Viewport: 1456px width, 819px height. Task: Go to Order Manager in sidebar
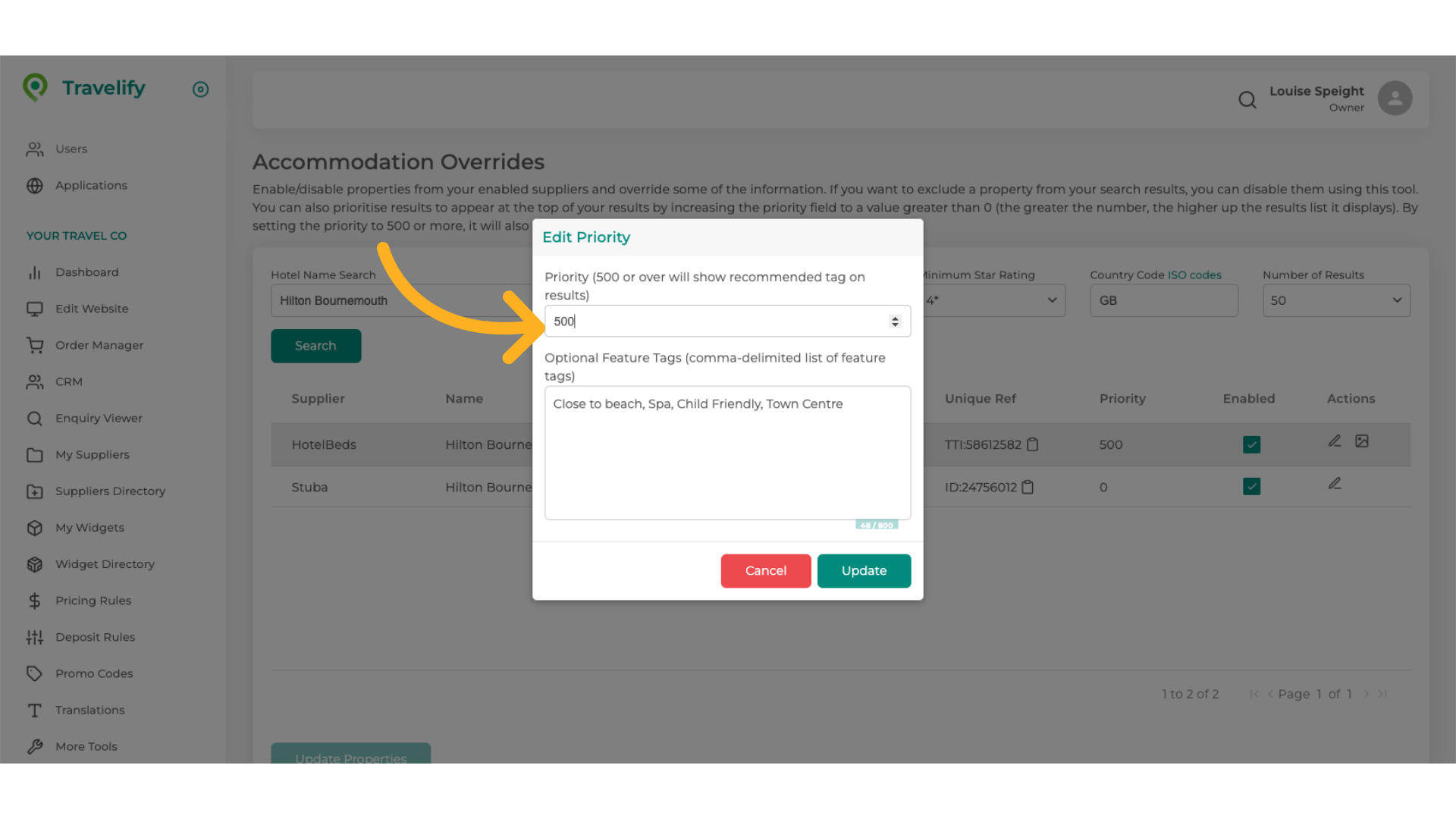tap(99, 345)
